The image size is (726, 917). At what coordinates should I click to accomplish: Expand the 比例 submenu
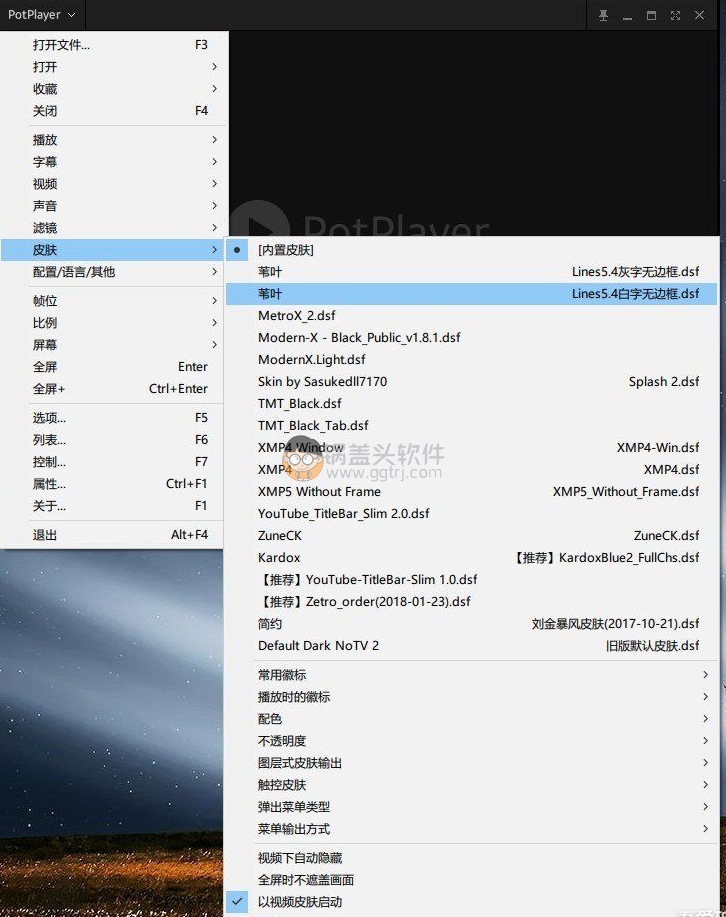113,323
